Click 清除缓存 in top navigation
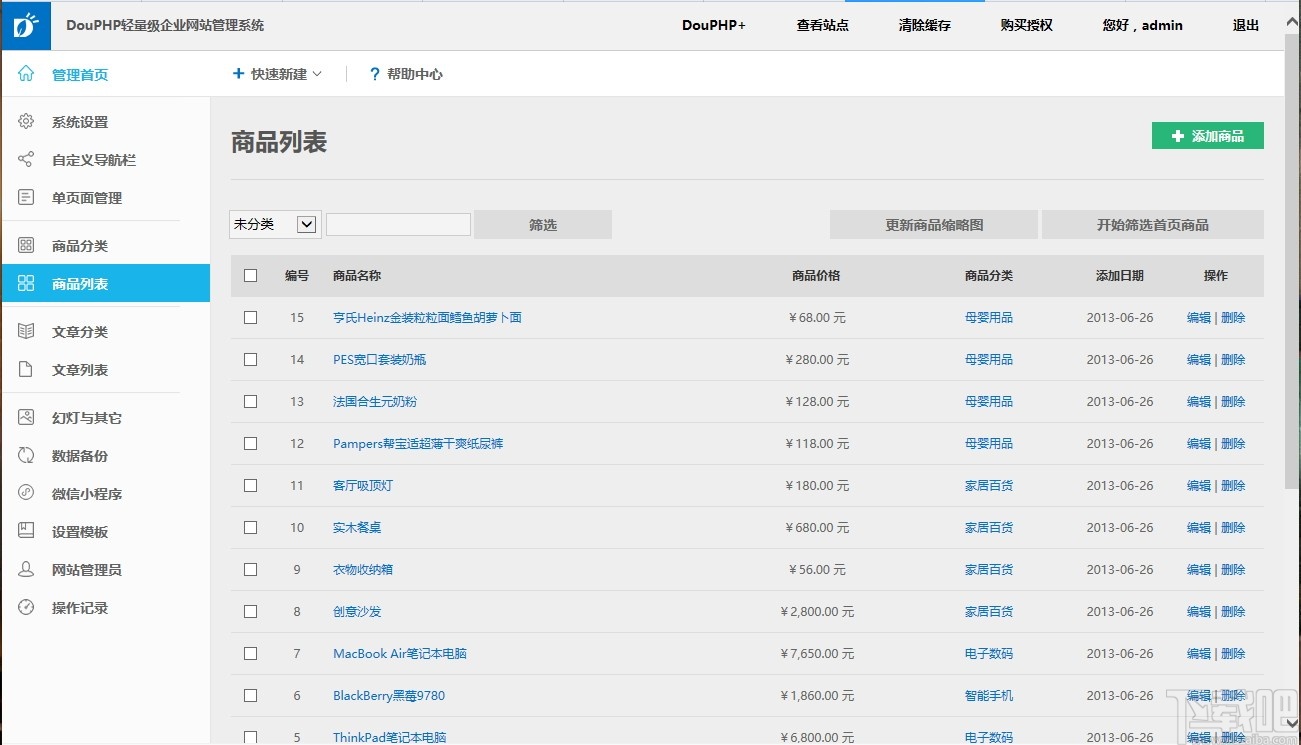The width and height of the screenshot is (1301, 745). click(x=924, y=25)
